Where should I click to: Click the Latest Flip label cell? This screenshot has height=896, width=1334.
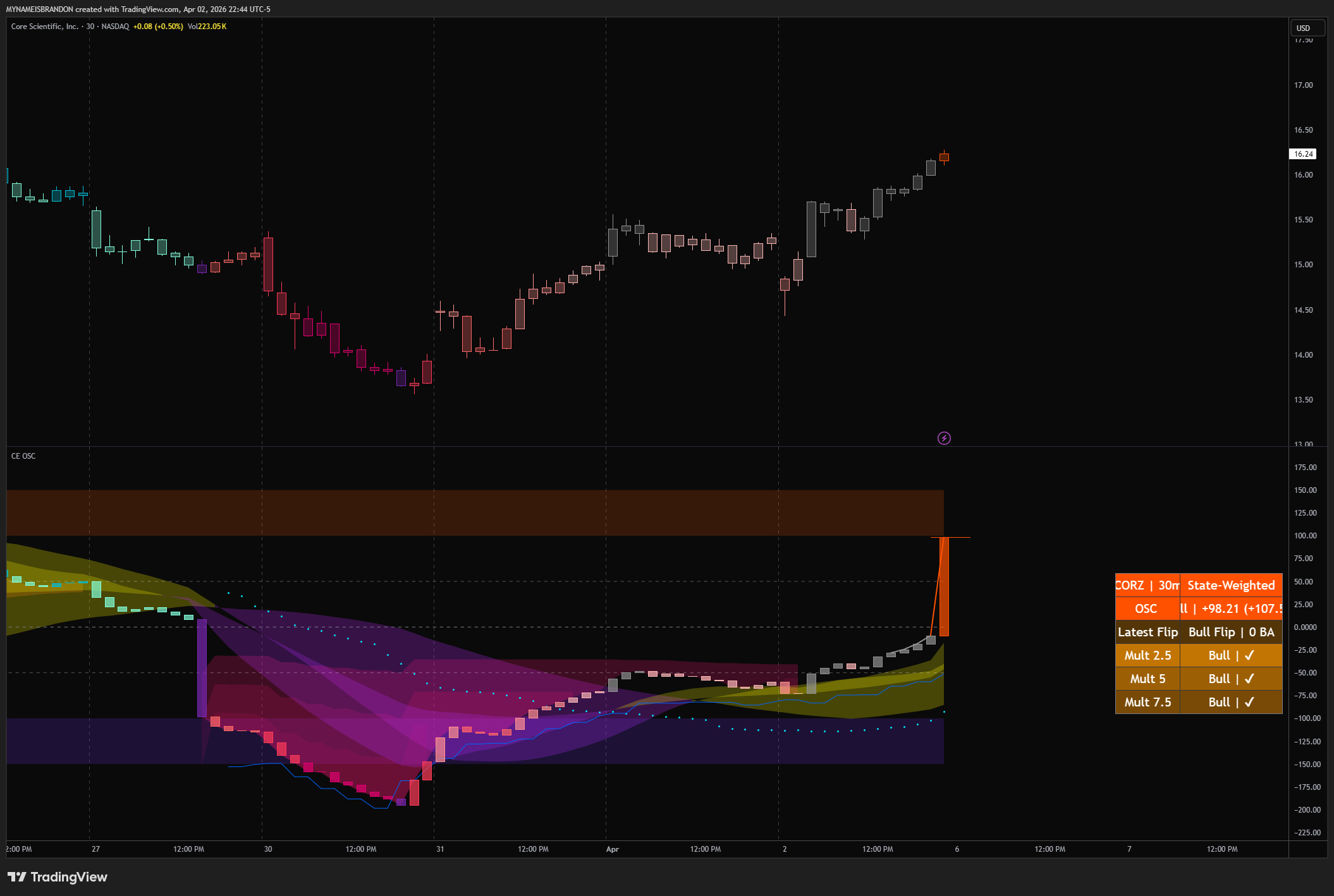(1147, 632)
